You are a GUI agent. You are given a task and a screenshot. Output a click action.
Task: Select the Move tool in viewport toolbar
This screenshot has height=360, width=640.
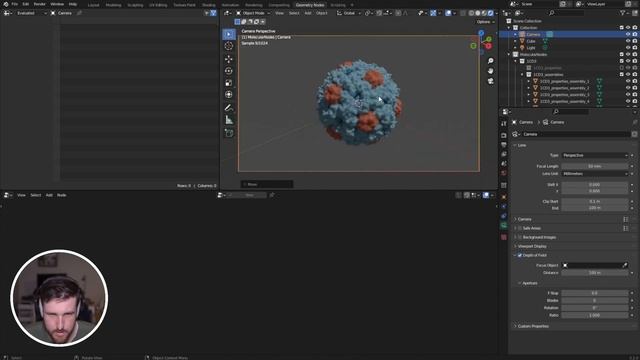(x=229, y=59)
